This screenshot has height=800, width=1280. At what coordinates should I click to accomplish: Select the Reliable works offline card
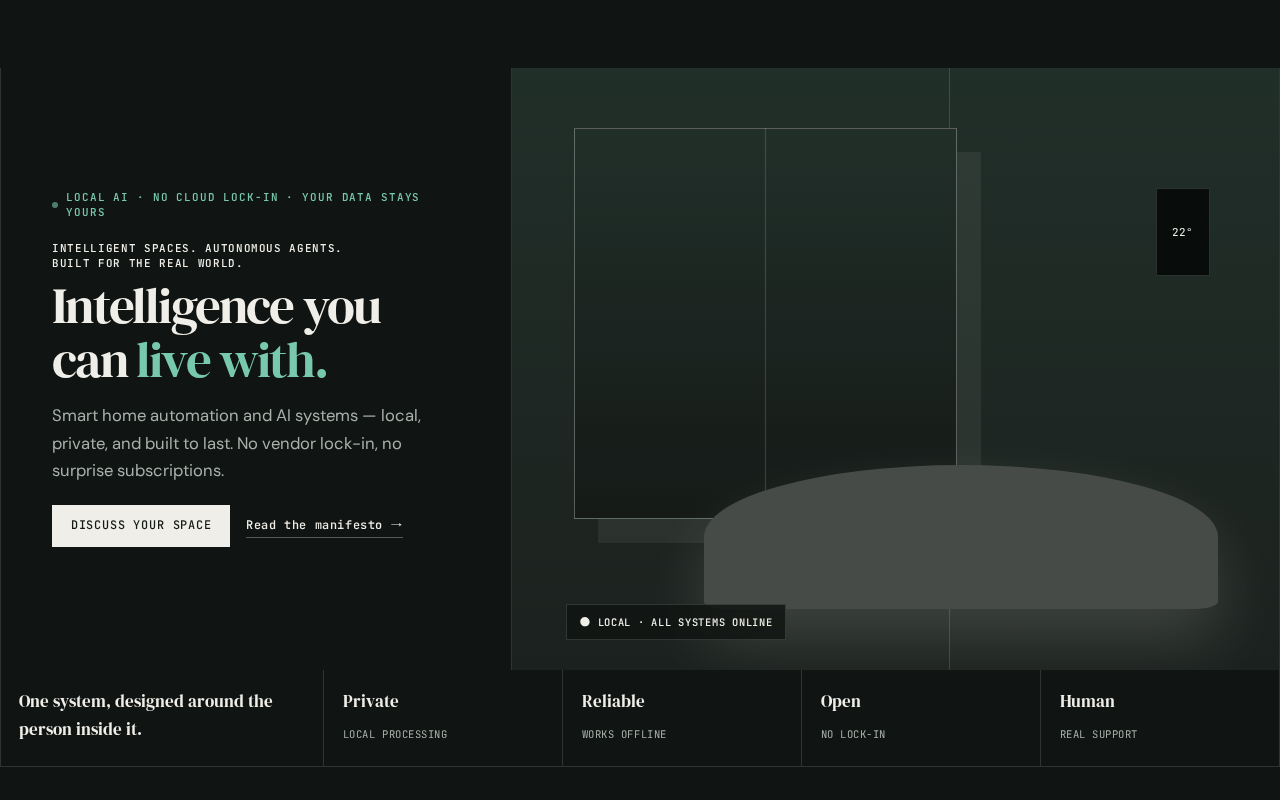pos(682,718)
